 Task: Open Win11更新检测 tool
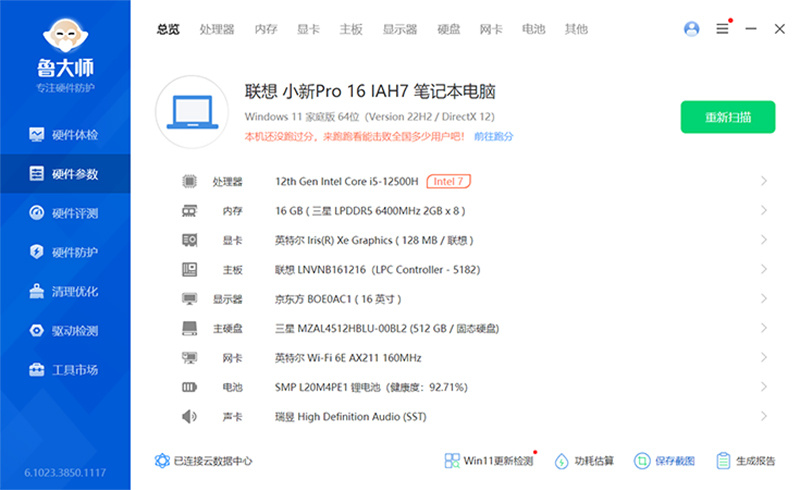pos(489,461)
